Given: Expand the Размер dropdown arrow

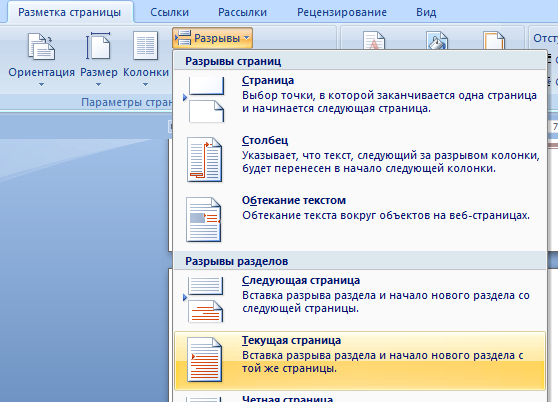Looking at the screenshot, I should (99, 85).
